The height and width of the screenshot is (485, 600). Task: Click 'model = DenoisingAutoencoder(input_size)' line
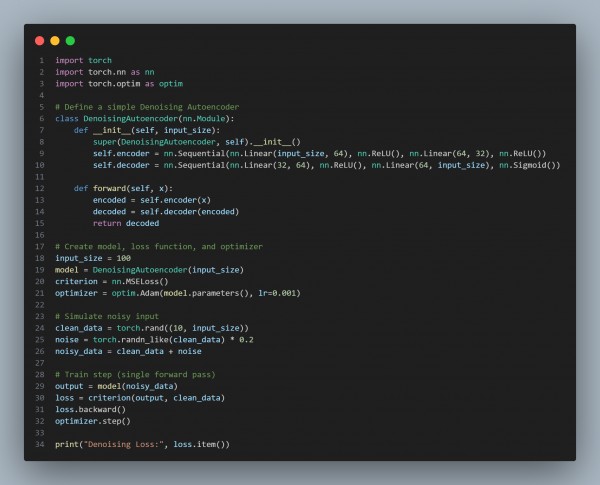tap(149, 270)
